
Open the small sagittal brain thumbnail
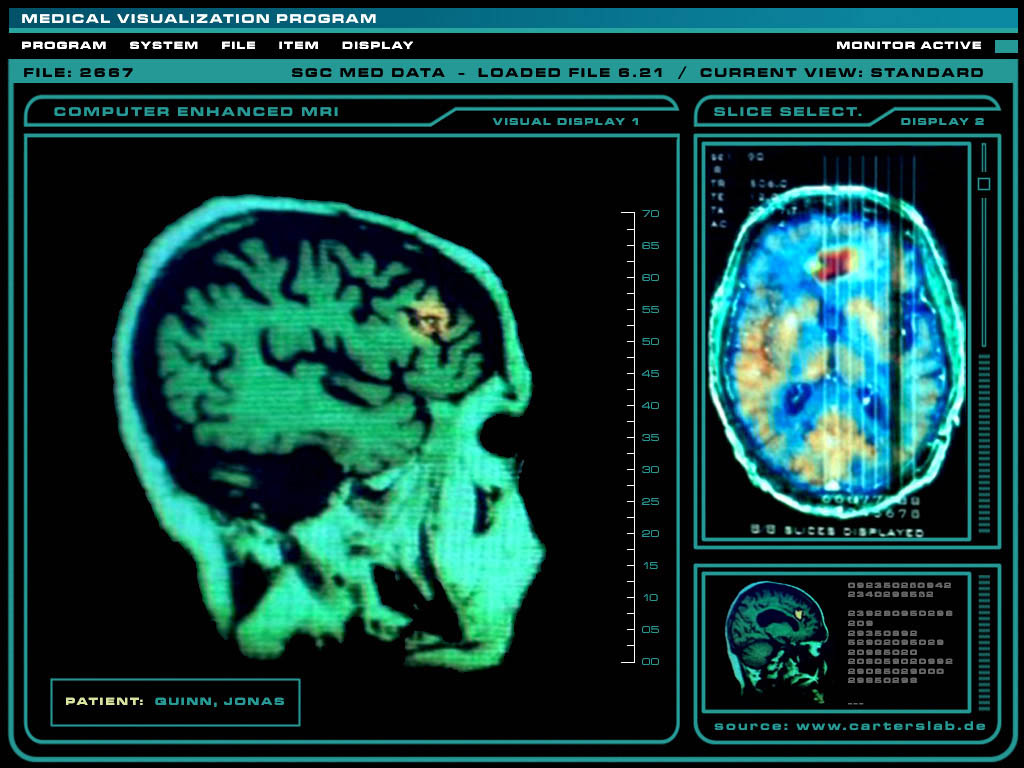click(x=778, y=642)
